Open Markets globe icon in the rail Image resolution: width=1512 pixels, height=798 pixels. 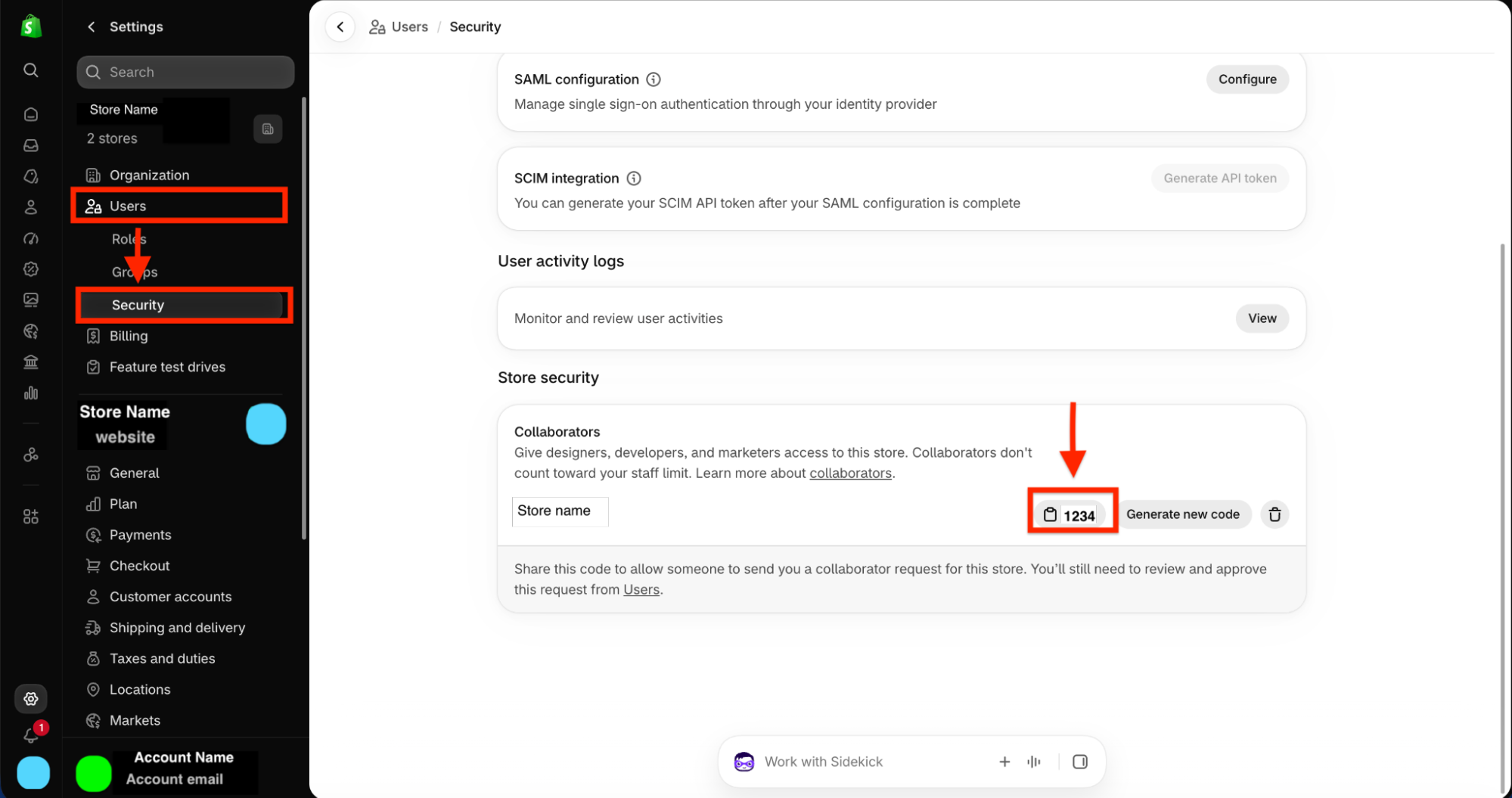pos(31,331)
